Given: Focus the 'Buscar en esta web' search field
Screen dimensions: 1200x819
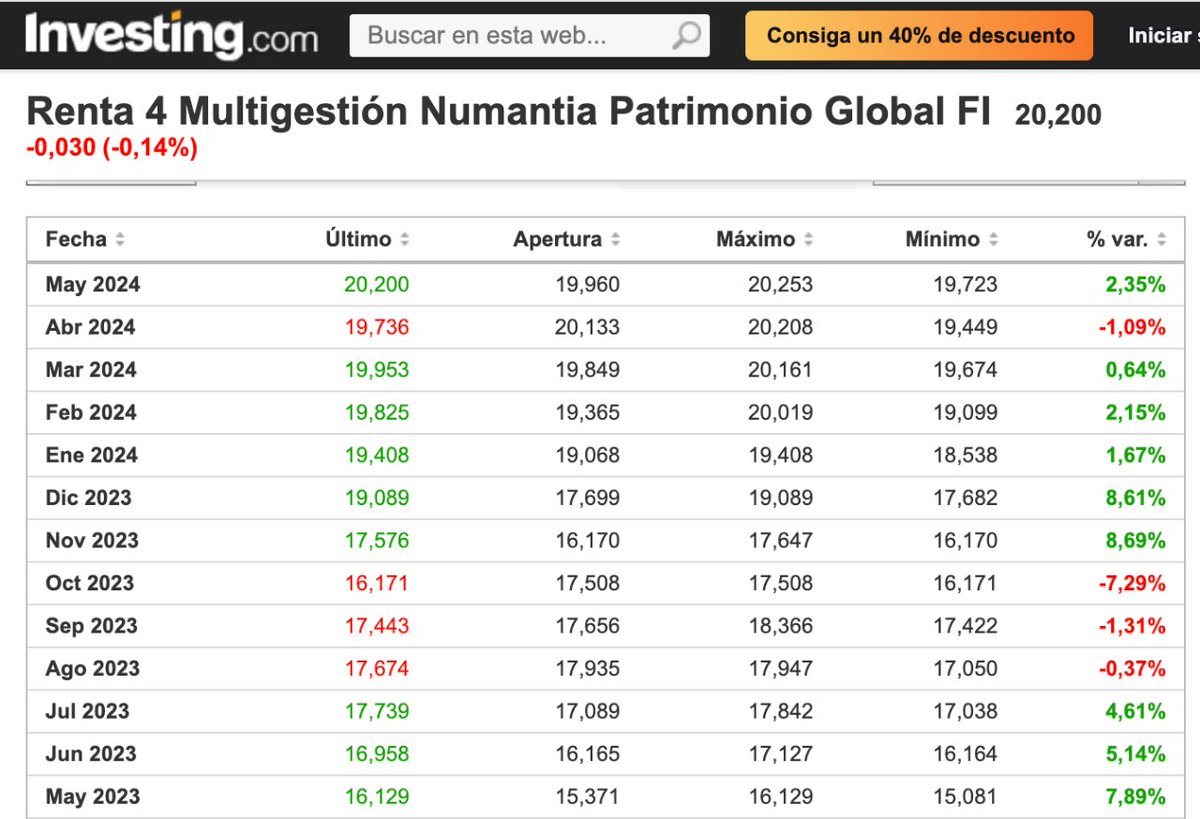Looking at the screenshot, I should click(529, 36).
